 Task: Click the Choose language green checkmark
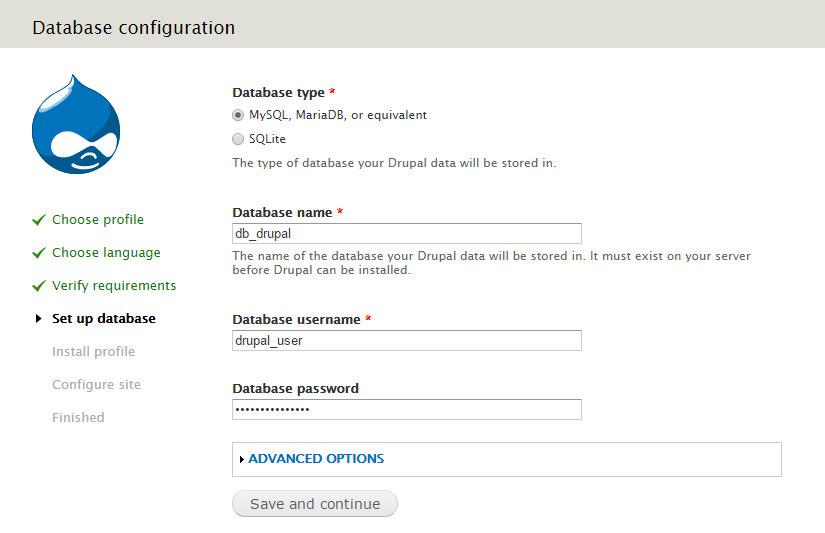(x=38, y=253)
